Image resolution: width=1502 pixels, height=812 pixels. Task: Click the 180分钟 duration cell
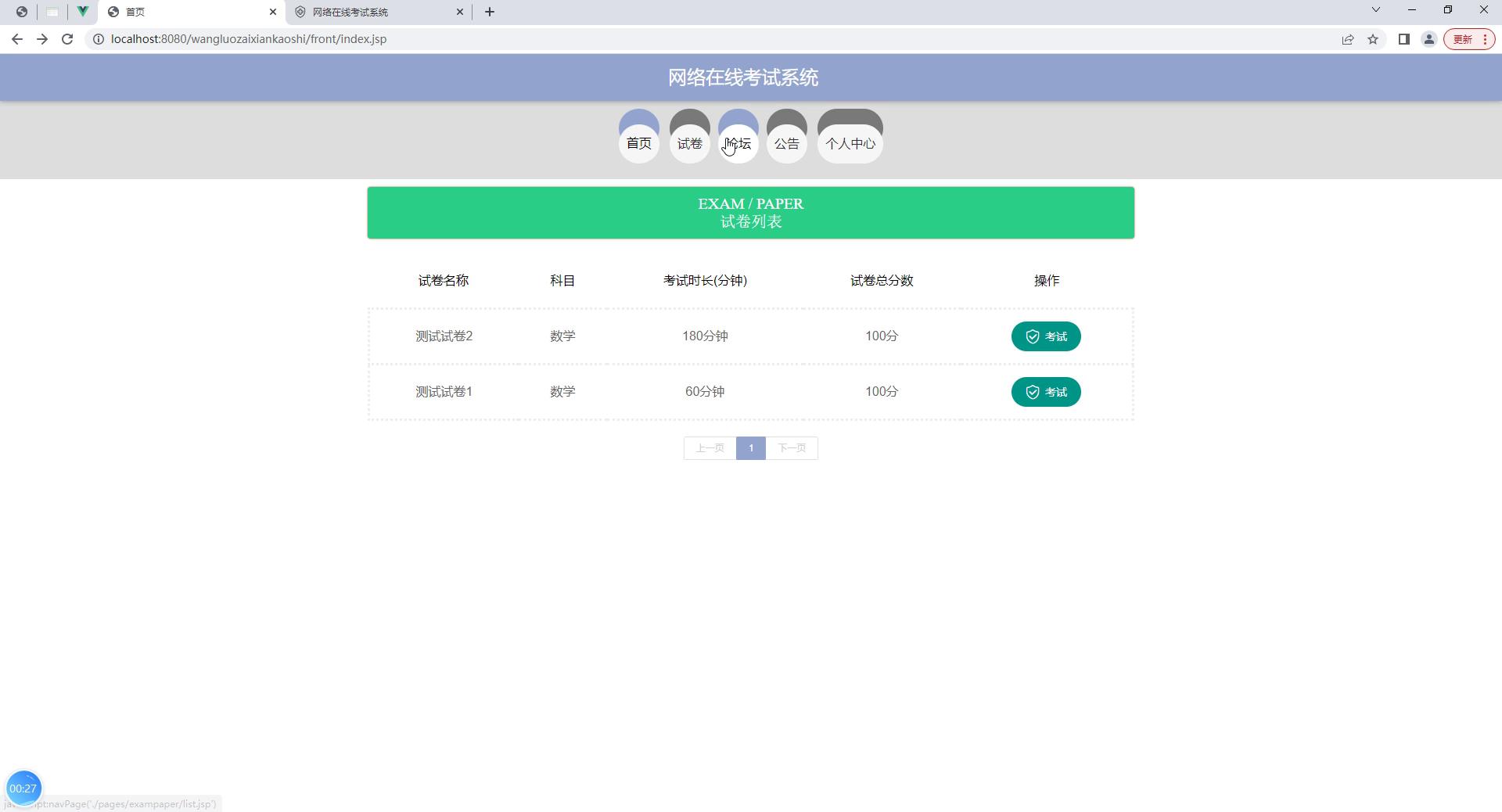click(705, 336)
